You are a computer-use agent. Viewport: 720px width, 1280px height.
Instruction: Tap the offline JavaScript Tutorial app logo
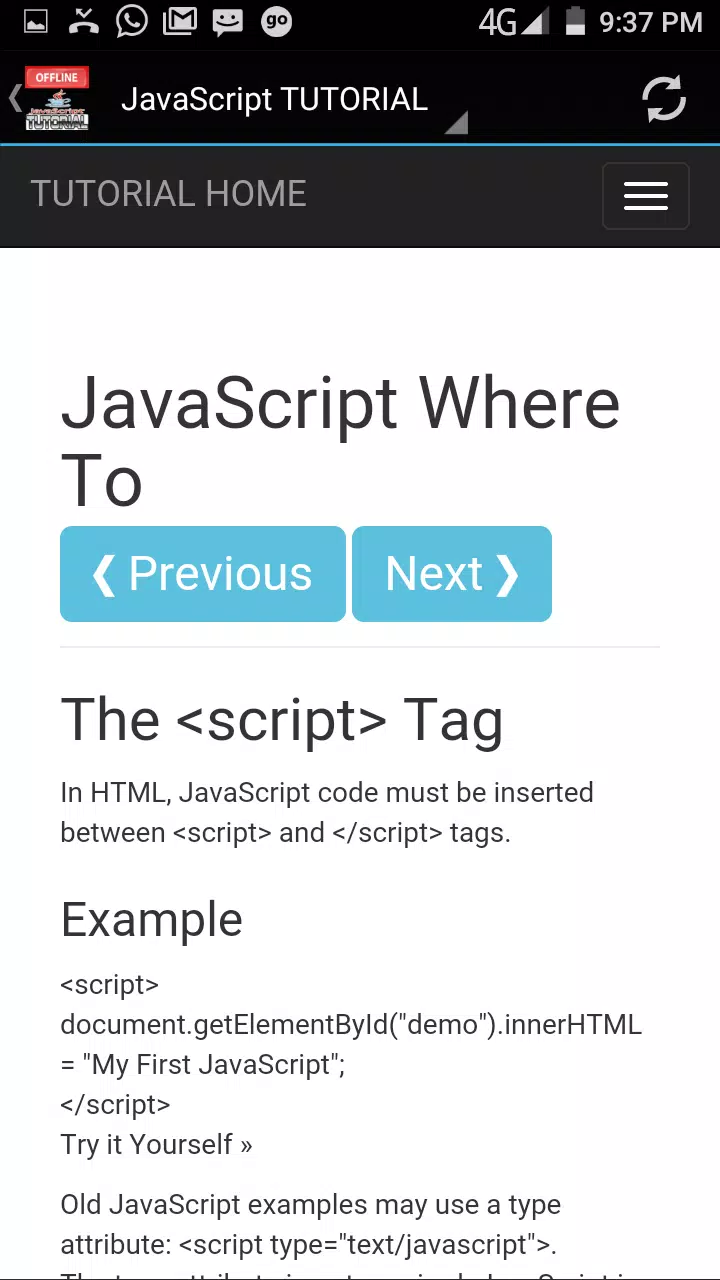click(x=57, y=99)
